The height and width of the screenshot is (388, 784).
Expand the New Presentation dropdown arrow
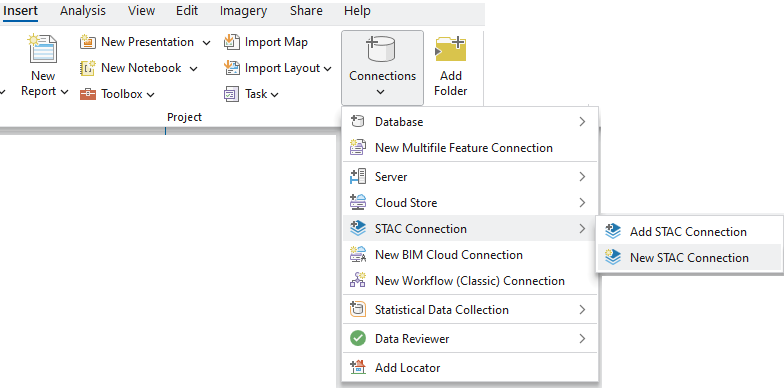tap(206, 43)
